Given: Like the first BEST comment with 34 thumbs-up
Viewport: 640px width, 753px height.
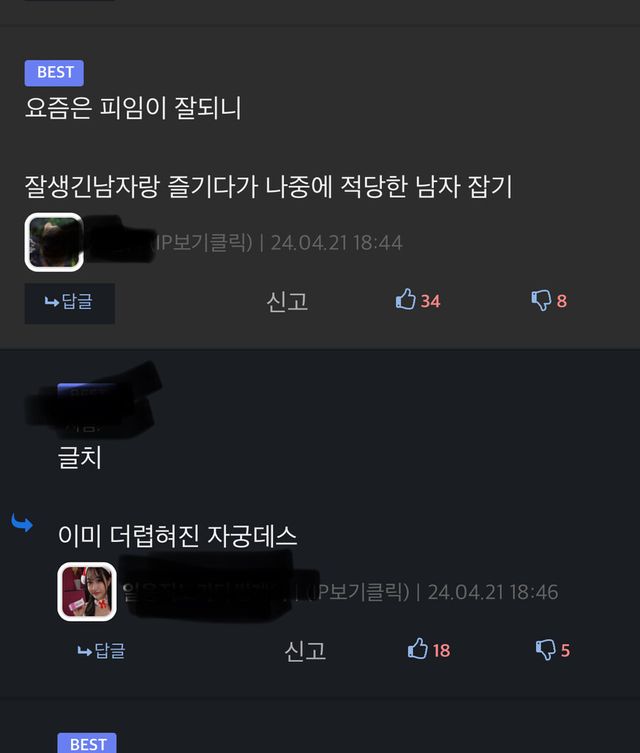Looking at the screenshot, I should coord(405,300).
